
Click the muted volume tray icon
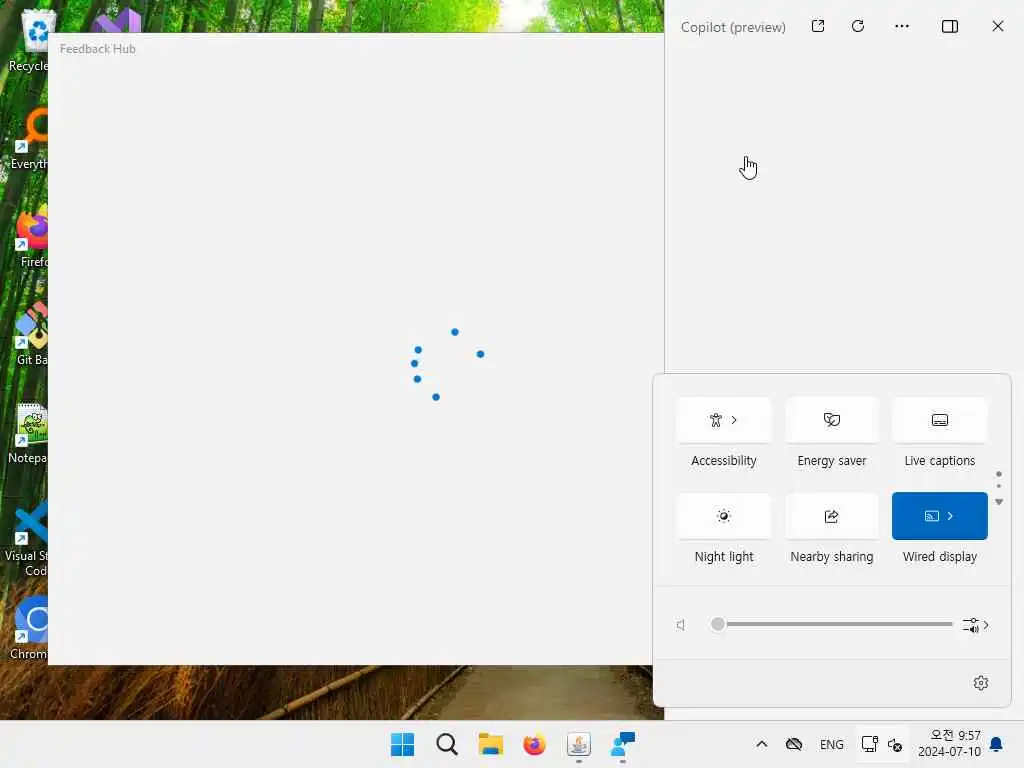tap(895, 744)
